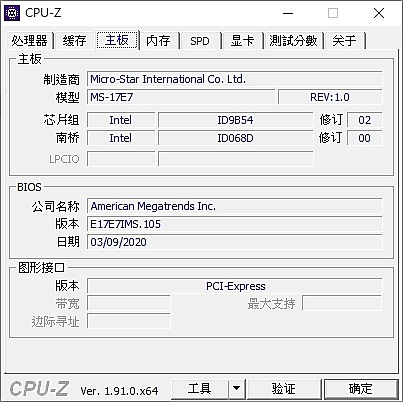Select chipset ID9B54 value
The image size is (403, 402).
coord(235,120)
